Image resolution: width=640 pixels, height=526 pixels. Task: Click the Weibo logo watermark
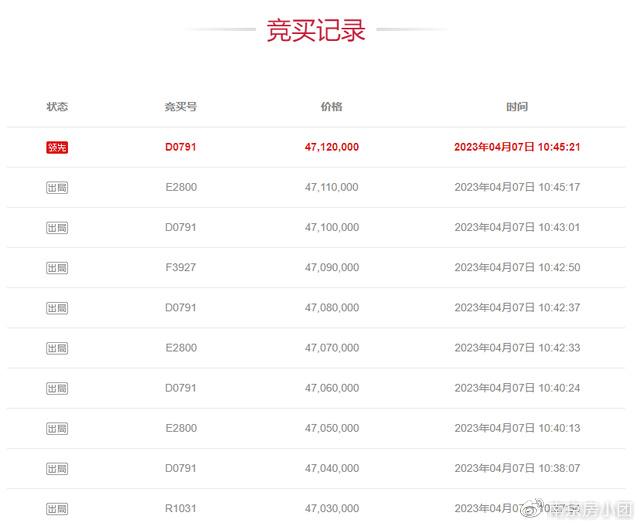pyautogui.click(x=533, y=508)
